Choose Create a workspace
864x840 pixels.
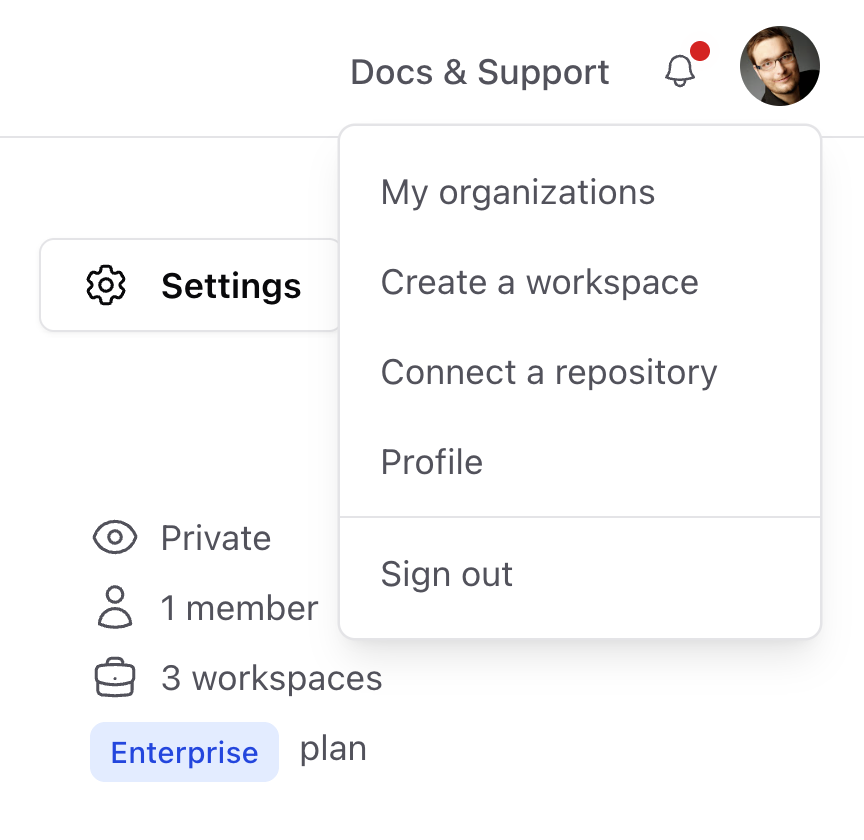tap(539, 282)
